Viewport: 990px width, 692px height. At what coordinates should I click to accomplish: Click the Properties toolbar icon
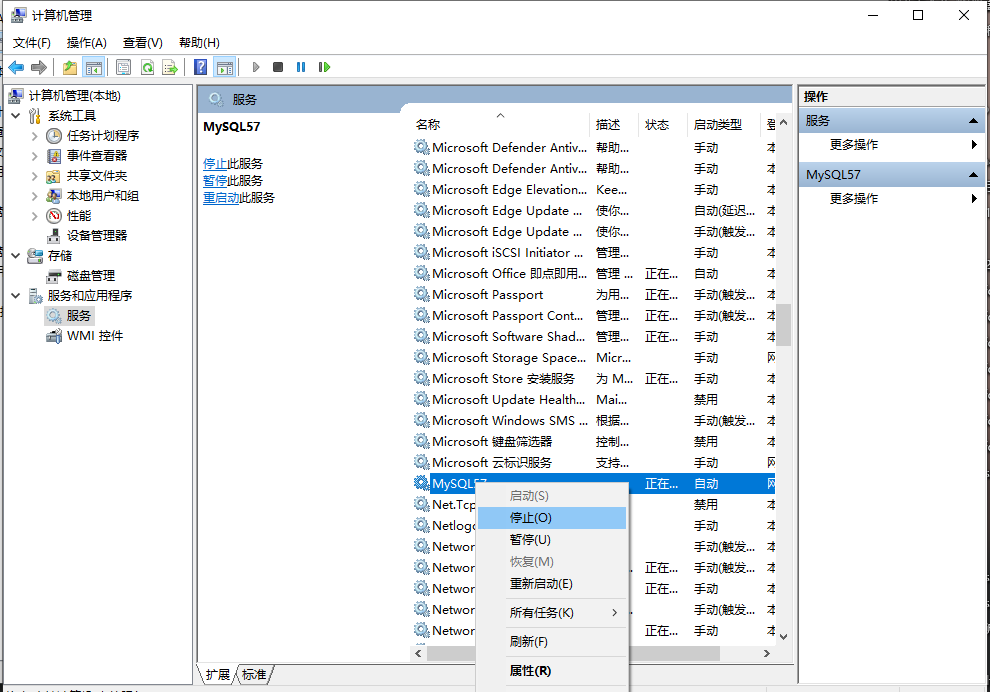tap(124, 67)
